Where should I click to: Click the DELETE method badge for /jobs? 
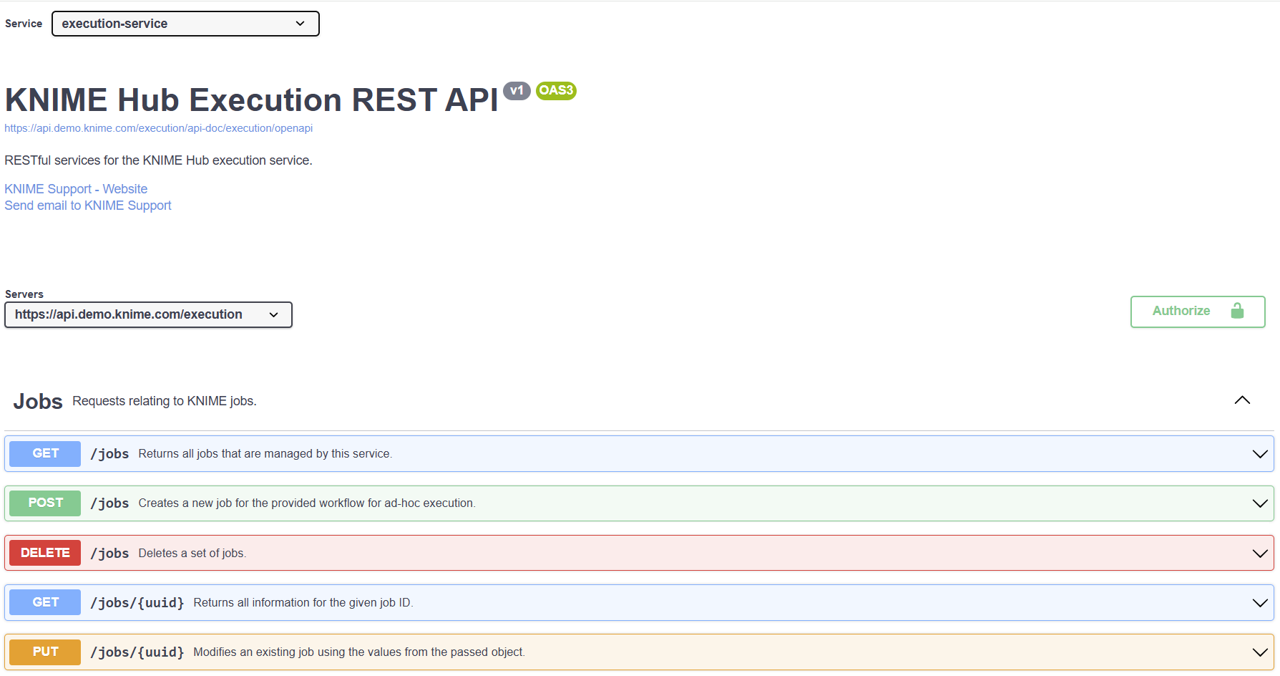point(45,553)
